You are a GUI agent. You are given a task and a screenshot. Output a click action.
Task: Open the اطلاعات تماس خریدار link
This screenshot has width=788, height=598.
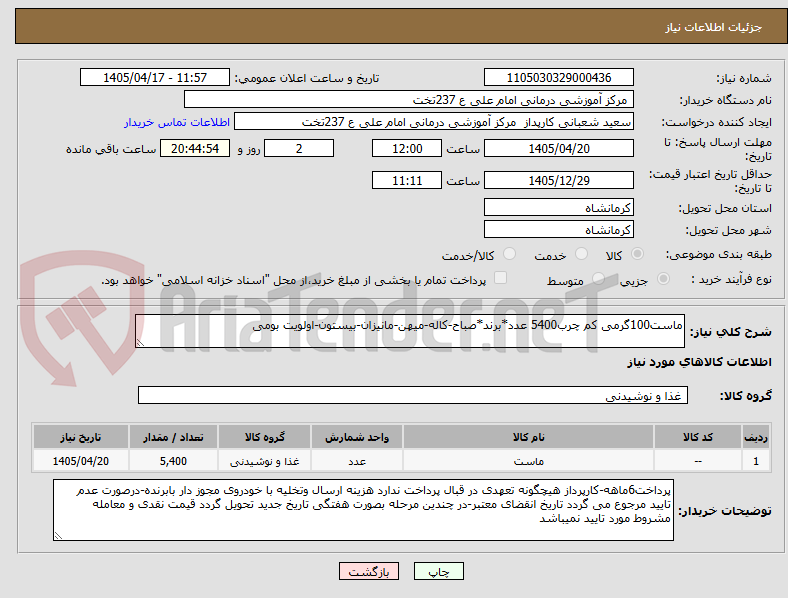click(x=177, y=122)
